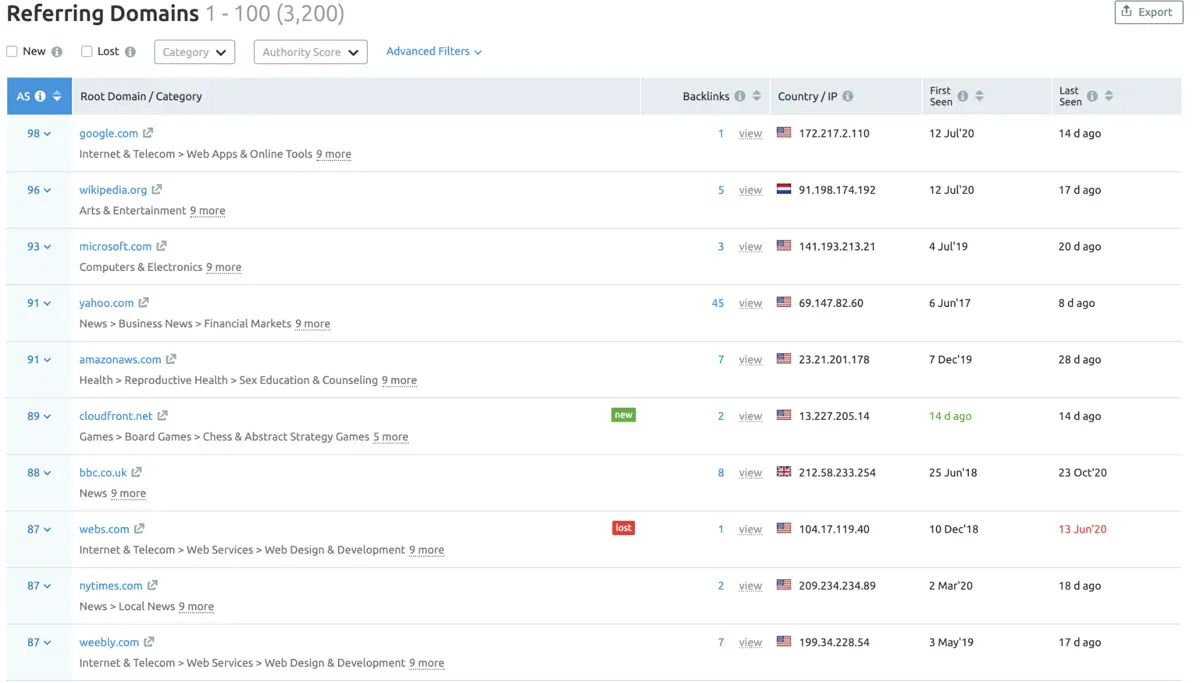Screen dimensions: 1200x683
Task: Sort table by First Seen column
Action: tap(979, 96)
